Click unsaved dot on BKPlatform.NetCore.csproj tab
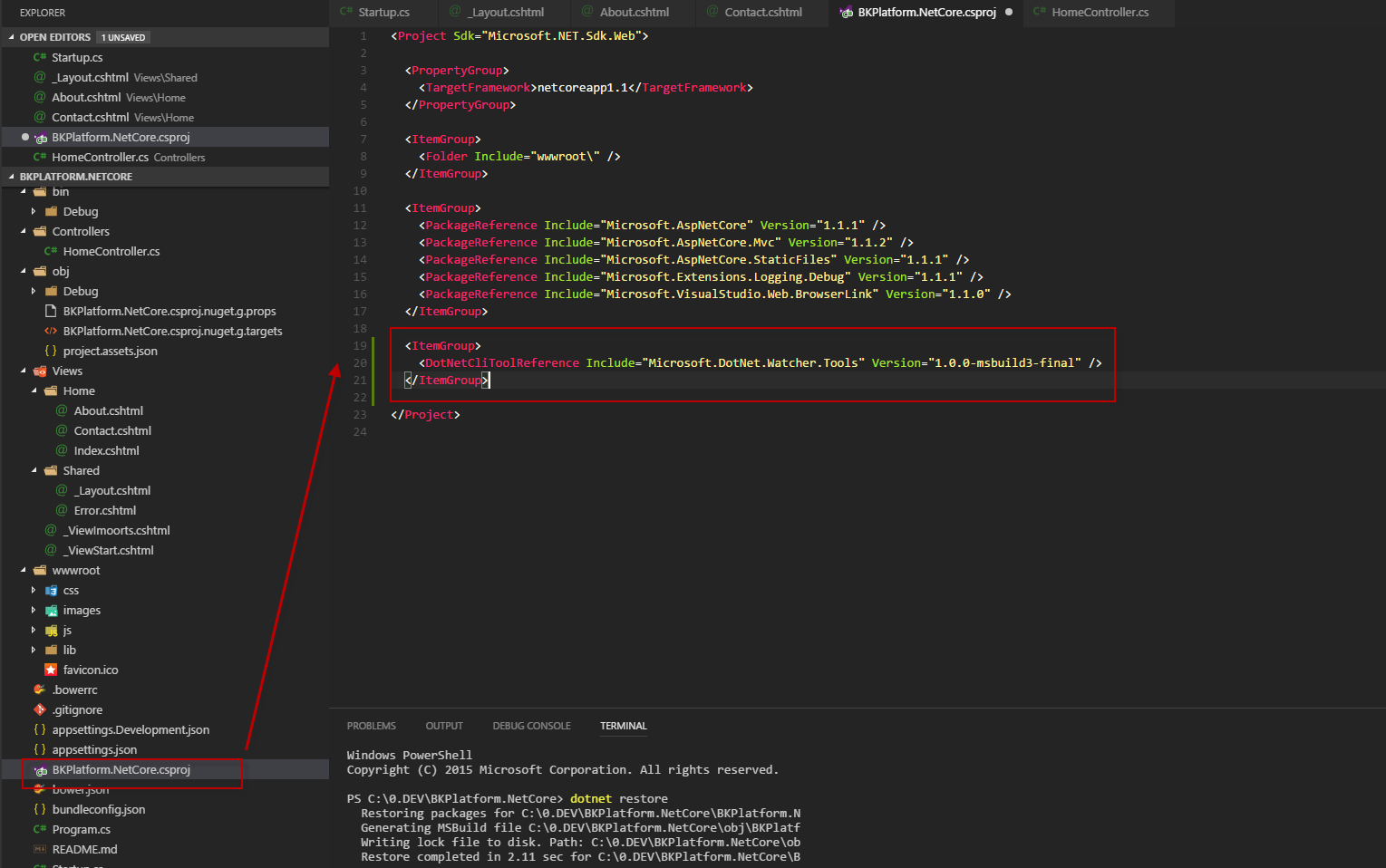The width and height of the screenshot is (1386, 868). click(x=1009, y=12)
